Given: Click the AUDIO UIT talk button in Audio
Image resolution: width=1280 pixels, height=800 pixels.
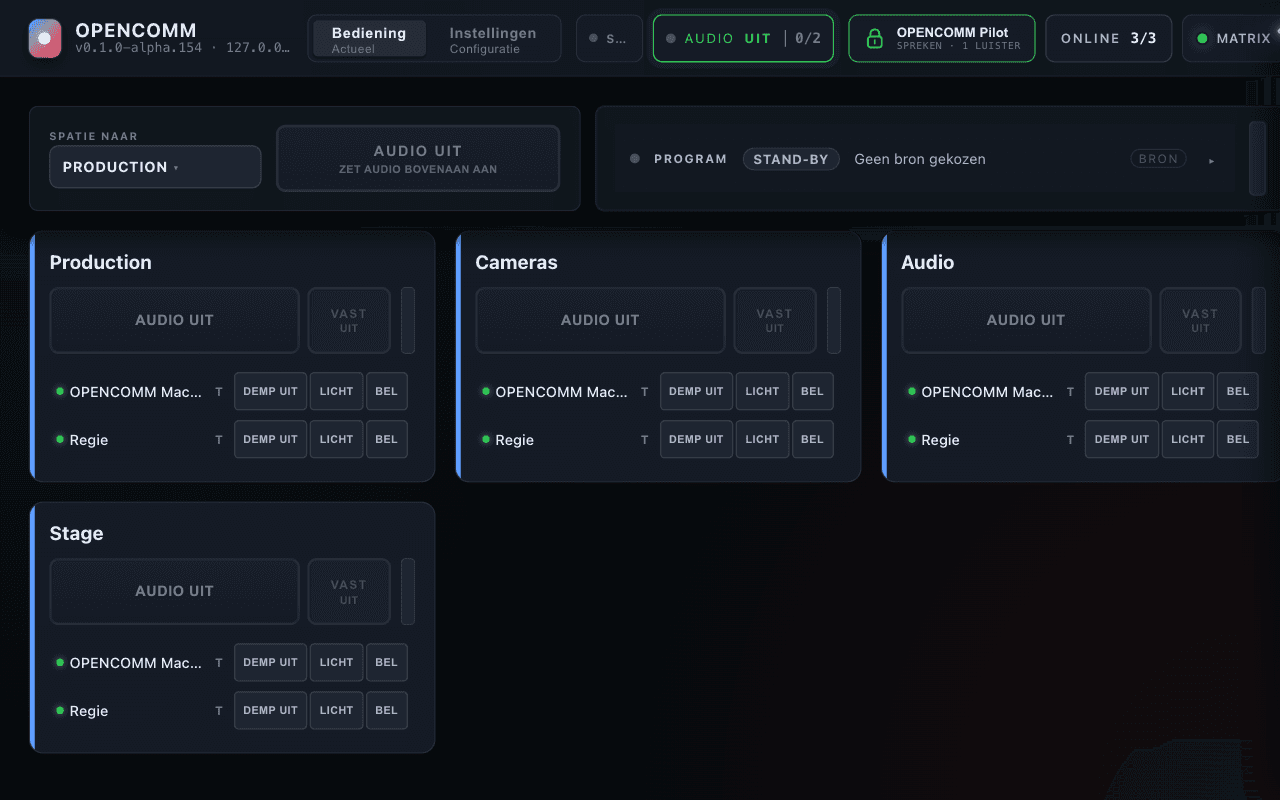Looking at the screenshot, I should click(x=1026, y=320).
